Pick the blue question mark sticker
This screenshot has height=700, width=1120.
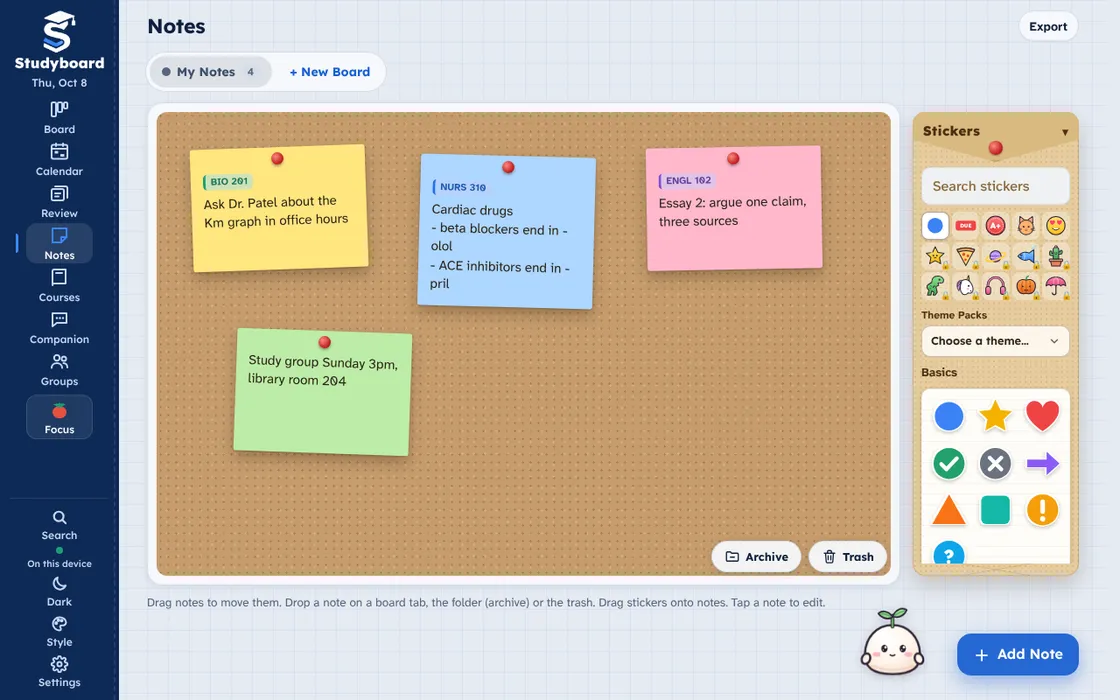pos(949,553)
